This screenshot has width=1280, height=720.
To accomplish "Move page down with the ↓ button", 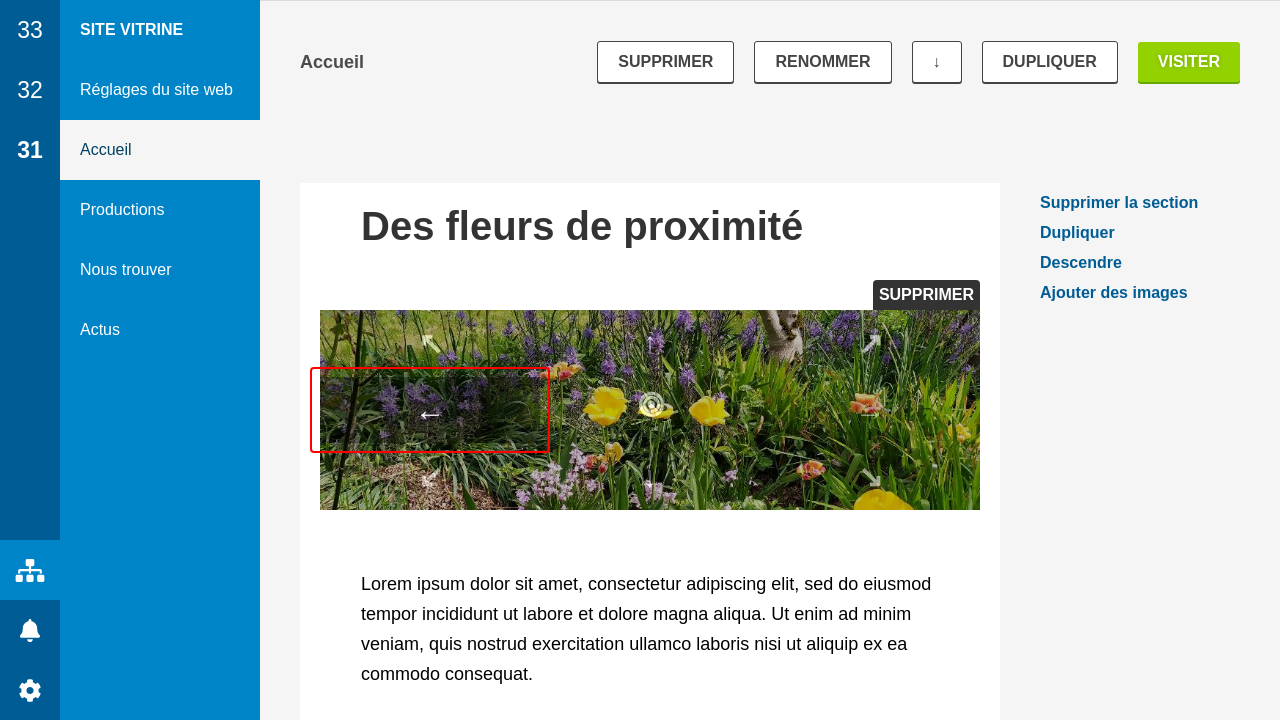I will point(936,62).
